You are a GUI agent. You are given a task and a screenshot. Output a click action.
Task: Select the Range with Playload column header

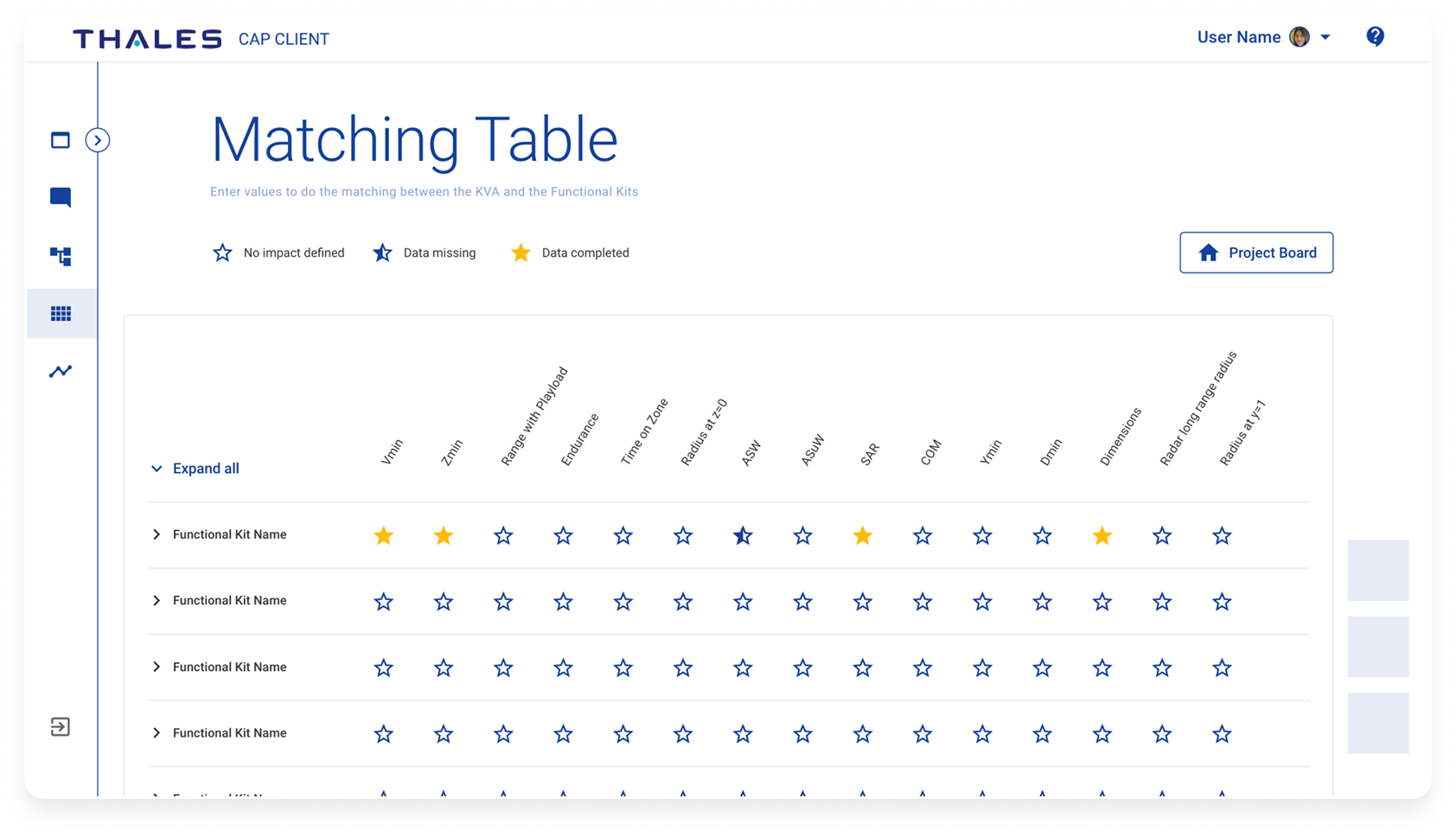[x=534, y=417]
